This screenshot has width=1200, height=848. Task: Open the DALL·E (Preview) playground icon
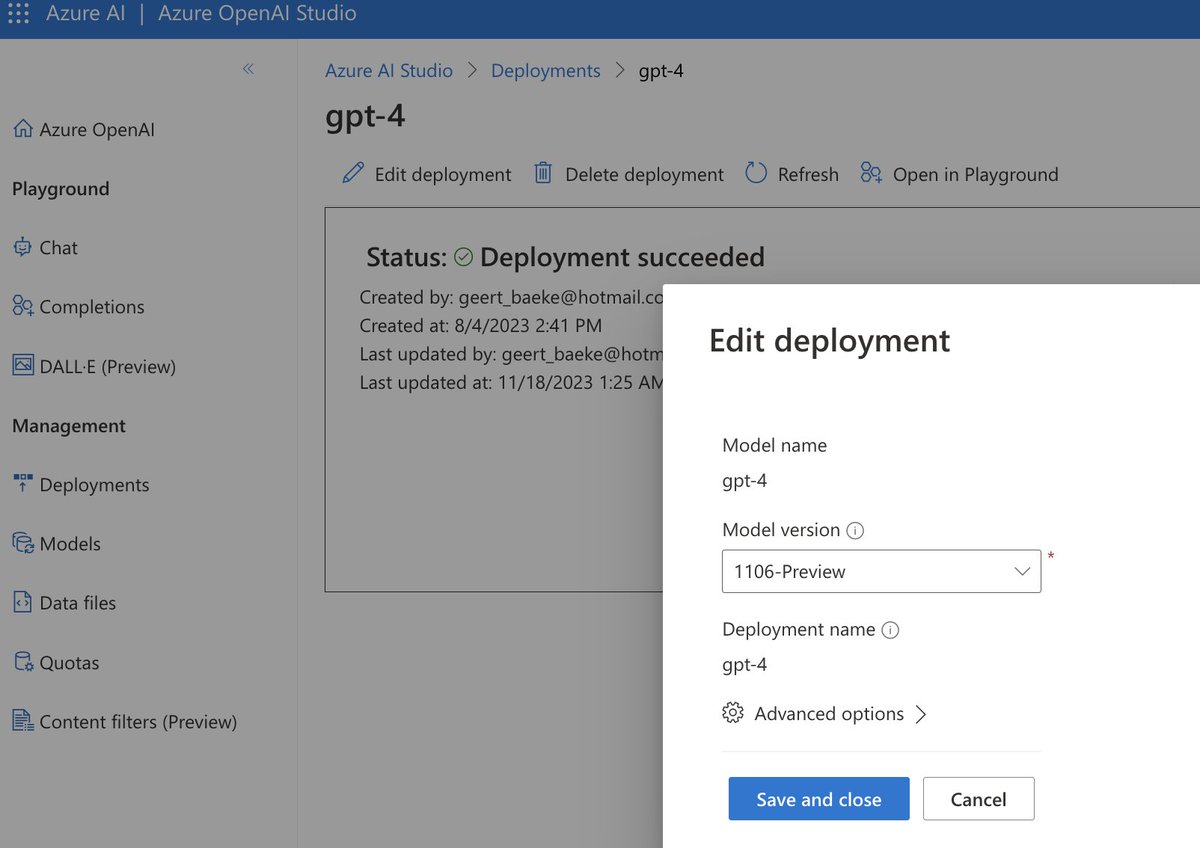(x=22, y=366)
